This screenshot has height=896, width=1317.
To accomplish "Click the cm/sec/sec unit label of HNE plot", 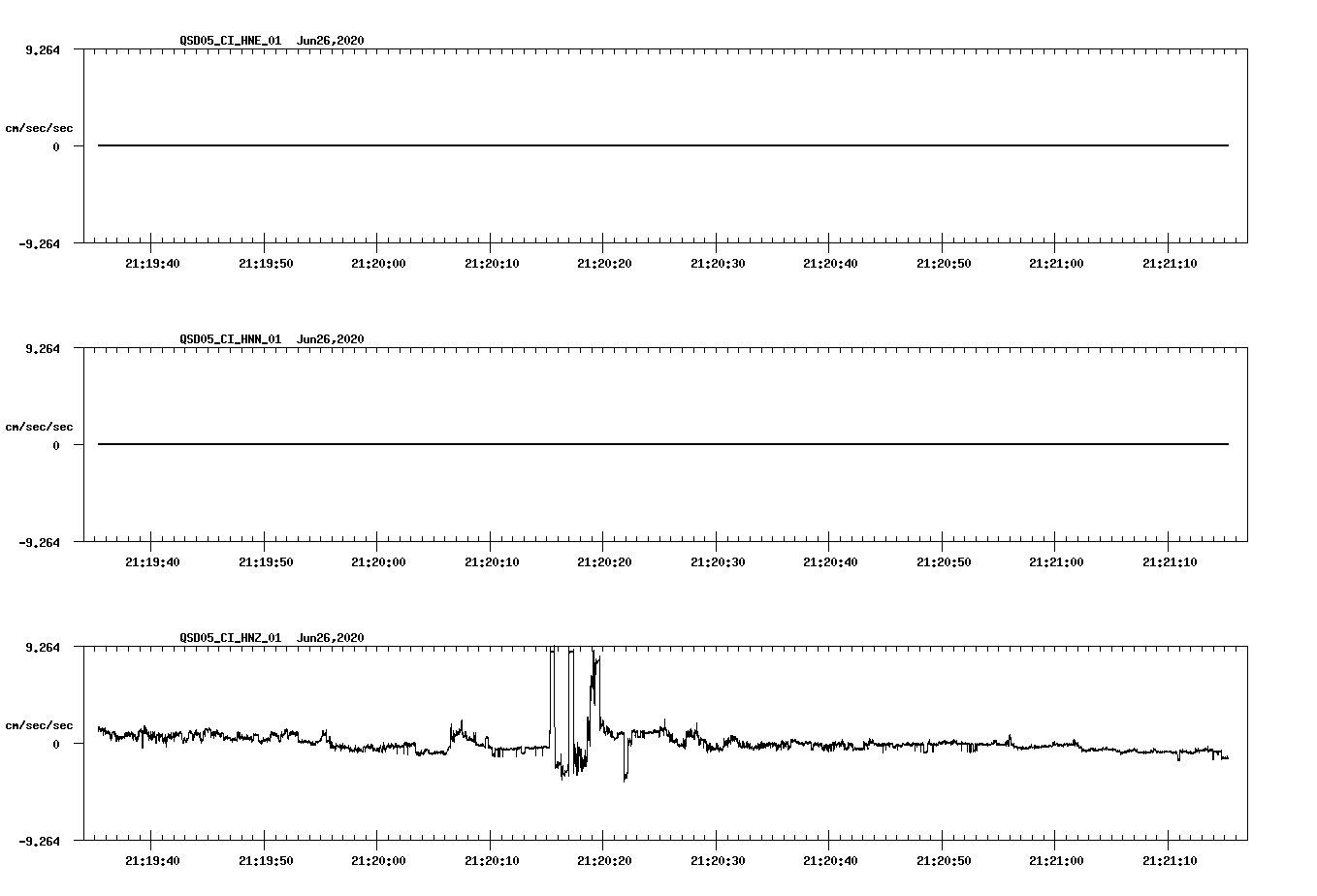I will (39, 128).
